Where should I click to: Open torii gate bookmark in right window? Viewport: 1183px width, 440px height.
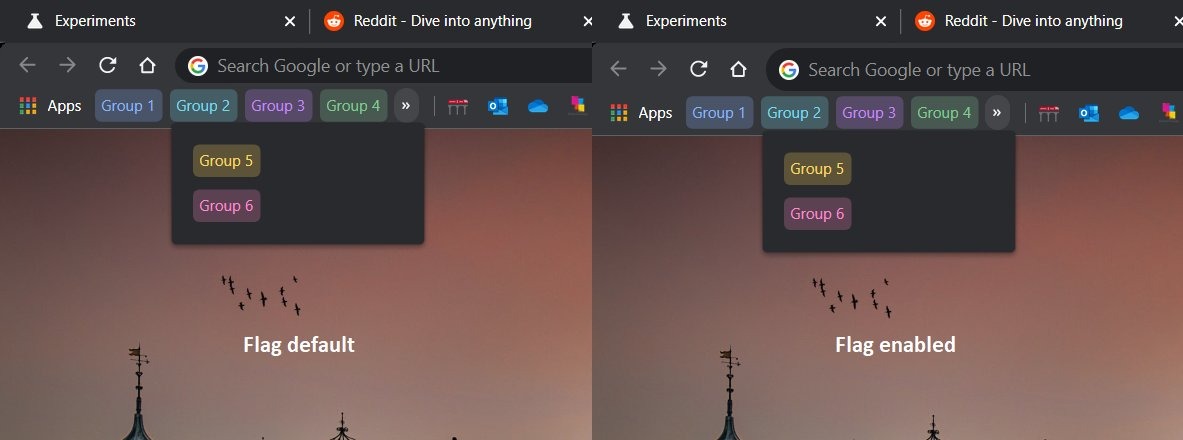pos(1048,113)
